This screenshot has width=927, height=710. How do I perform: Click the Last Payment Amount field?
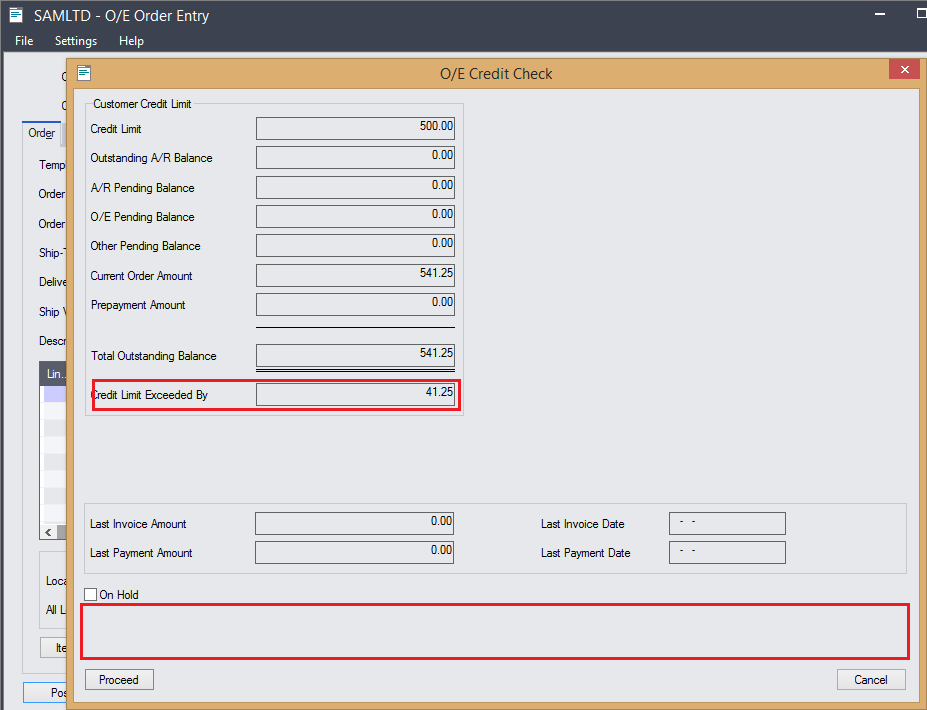coord(355,552)
